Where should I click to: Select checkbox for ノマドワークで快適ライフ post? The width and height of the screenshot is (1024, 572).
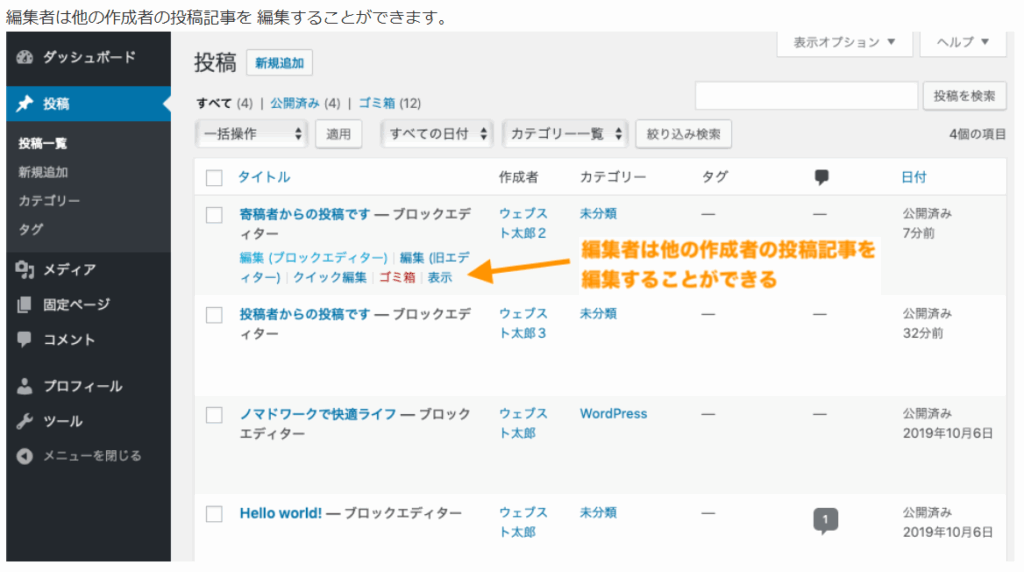point(213,414)
